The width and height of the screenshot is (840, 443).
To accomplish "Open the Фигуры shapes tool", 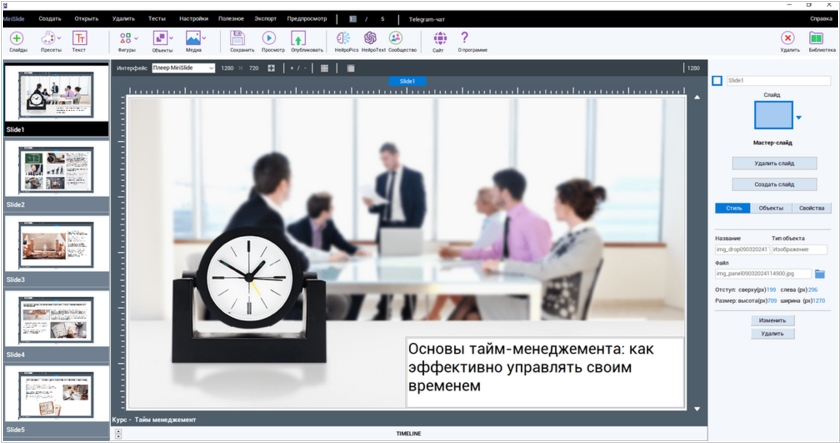I will (125, 38).
